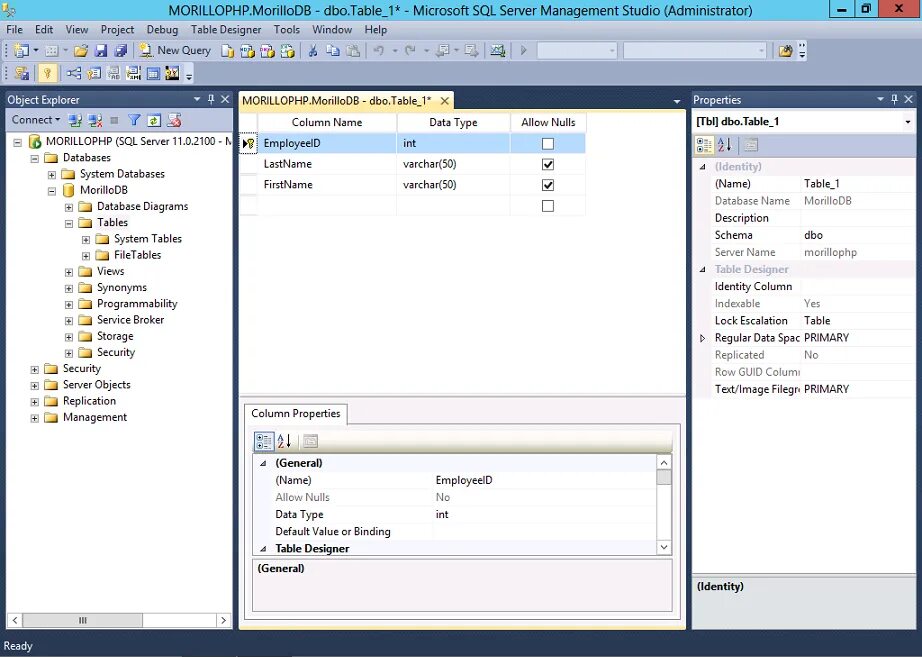The image size is (922, 657).
Task: Open the File menu
Action: click(x=14, y=29)
